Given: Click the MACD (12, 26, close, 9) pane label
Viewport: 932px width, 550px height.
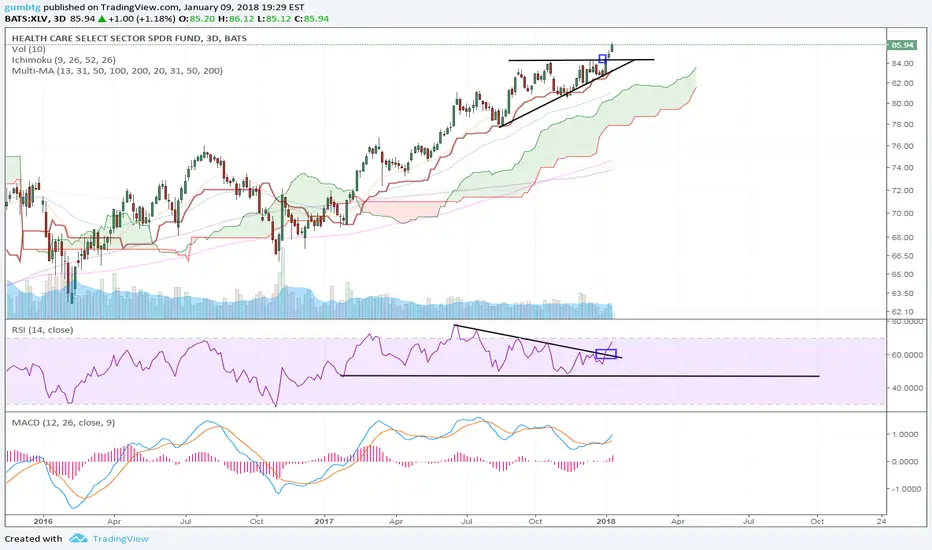Looking at the screenshot, I should tap(64, 423).
